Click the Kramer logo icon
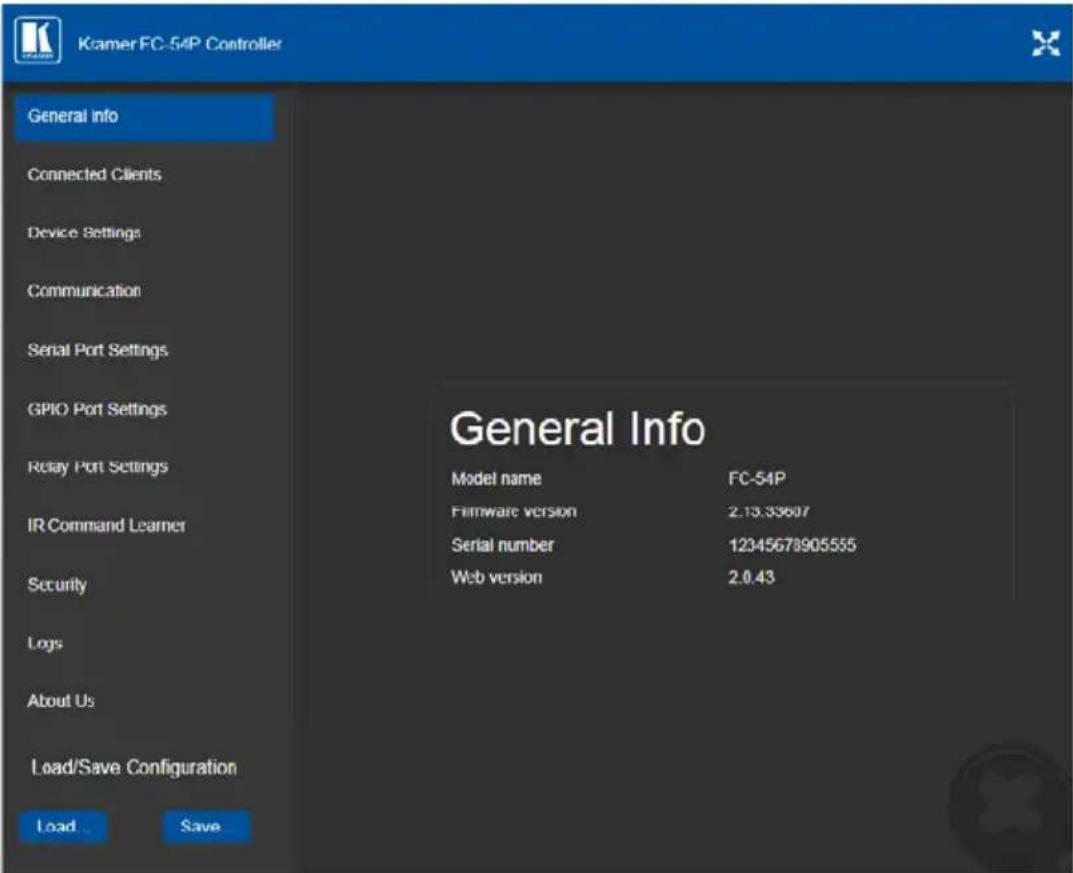Screen dimensions: 1073x873 coord(38,40)
